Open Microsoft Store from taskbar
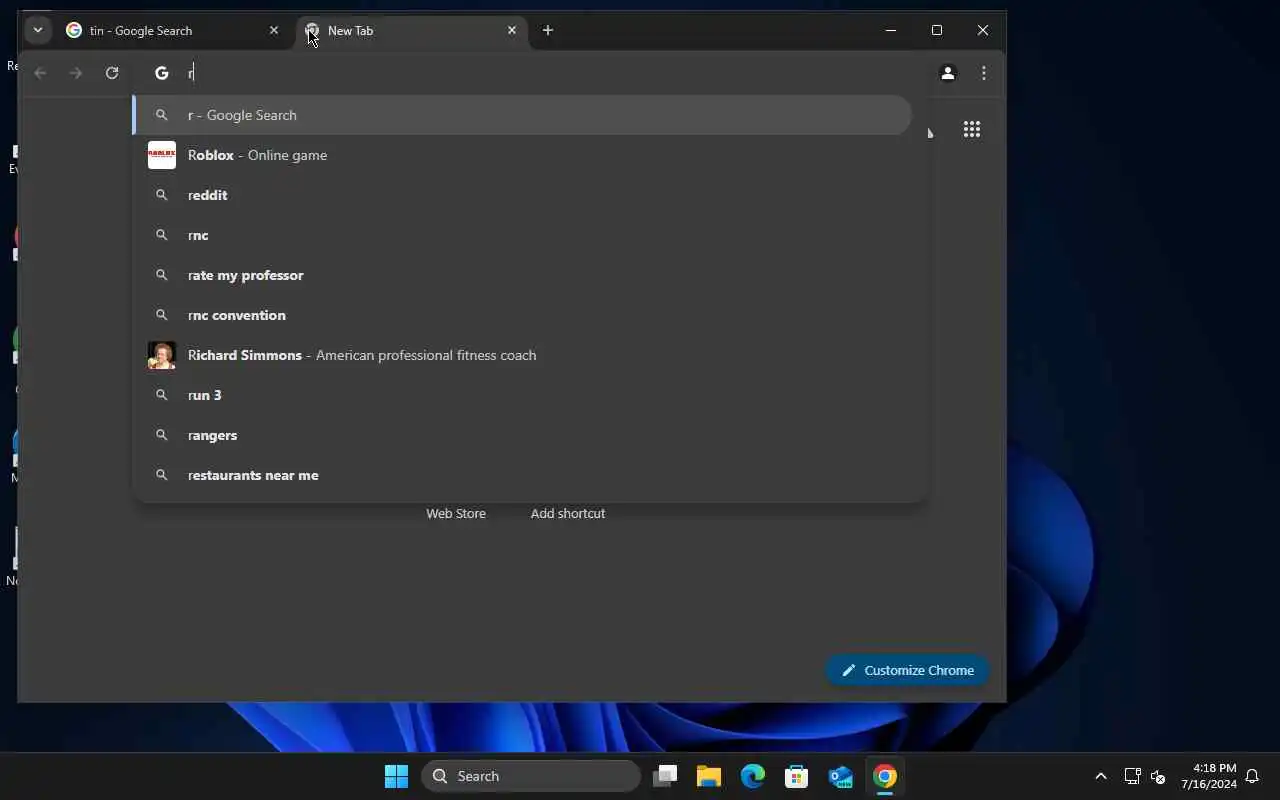Image resolution: width=1280 pixels, height=800 pixels. (x=797, y=776)
